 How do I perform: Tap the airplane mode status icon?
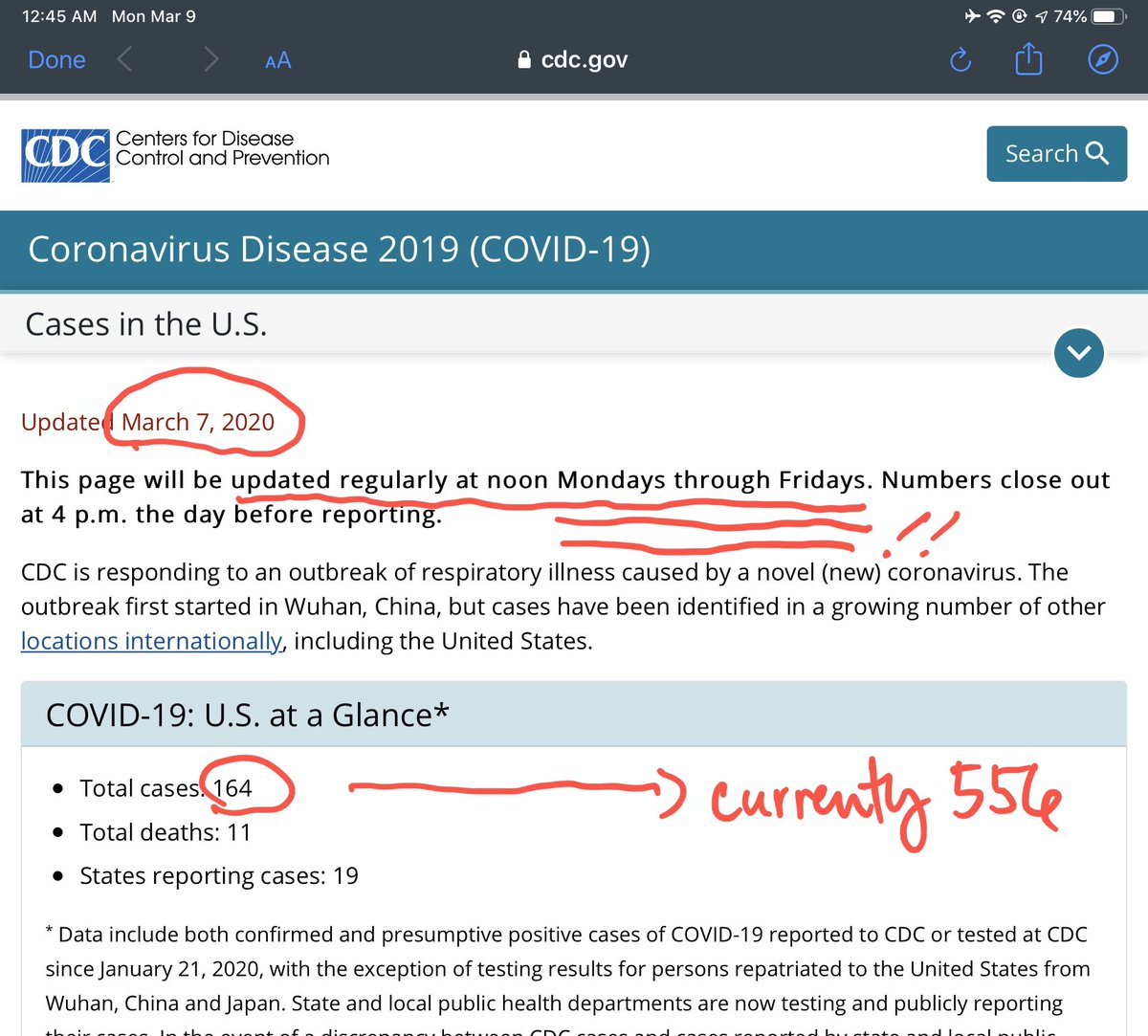click(973, 16)
